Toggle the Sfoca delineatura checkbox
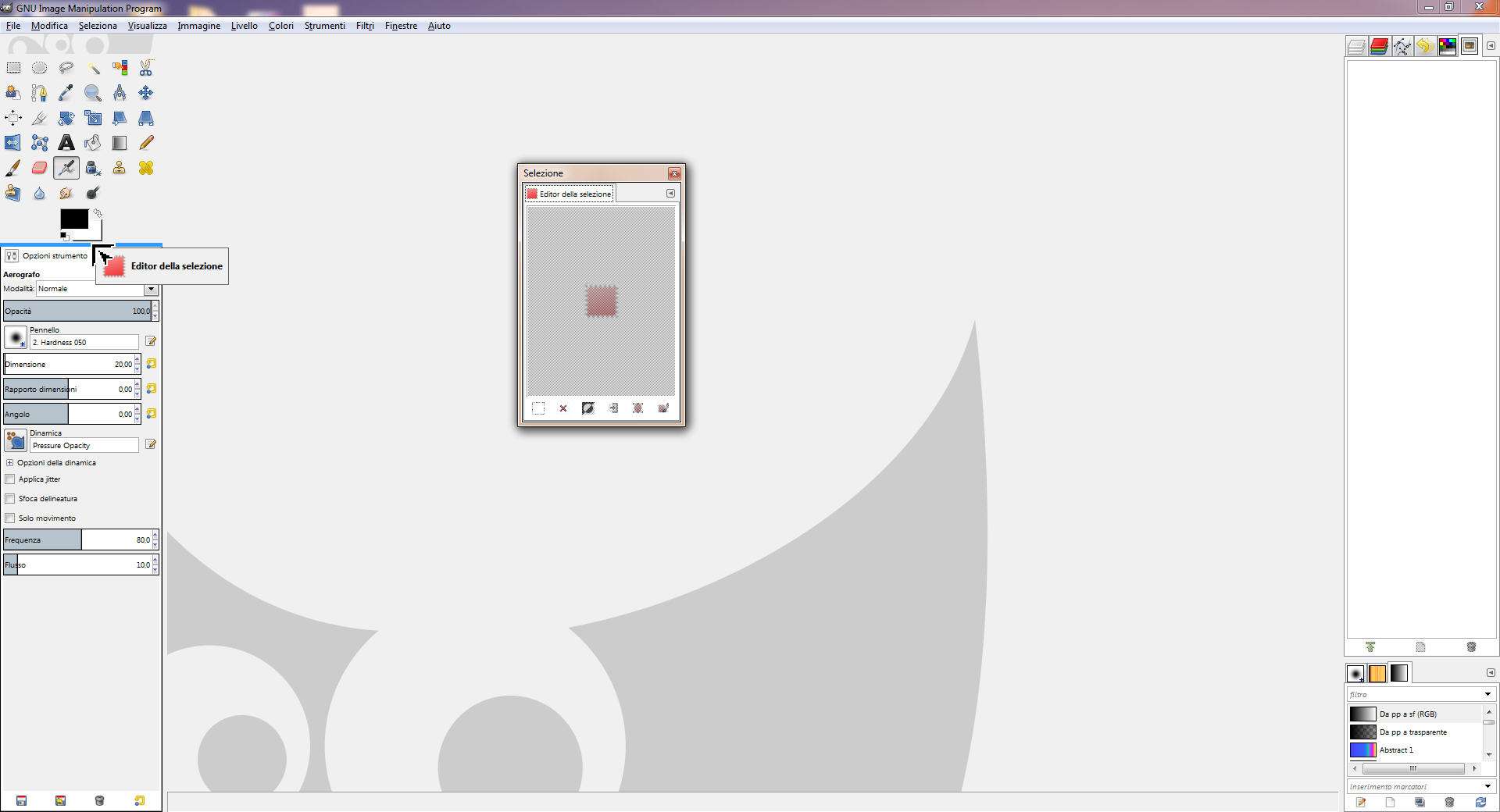The image size is (1500, 812). pos(10,499)
